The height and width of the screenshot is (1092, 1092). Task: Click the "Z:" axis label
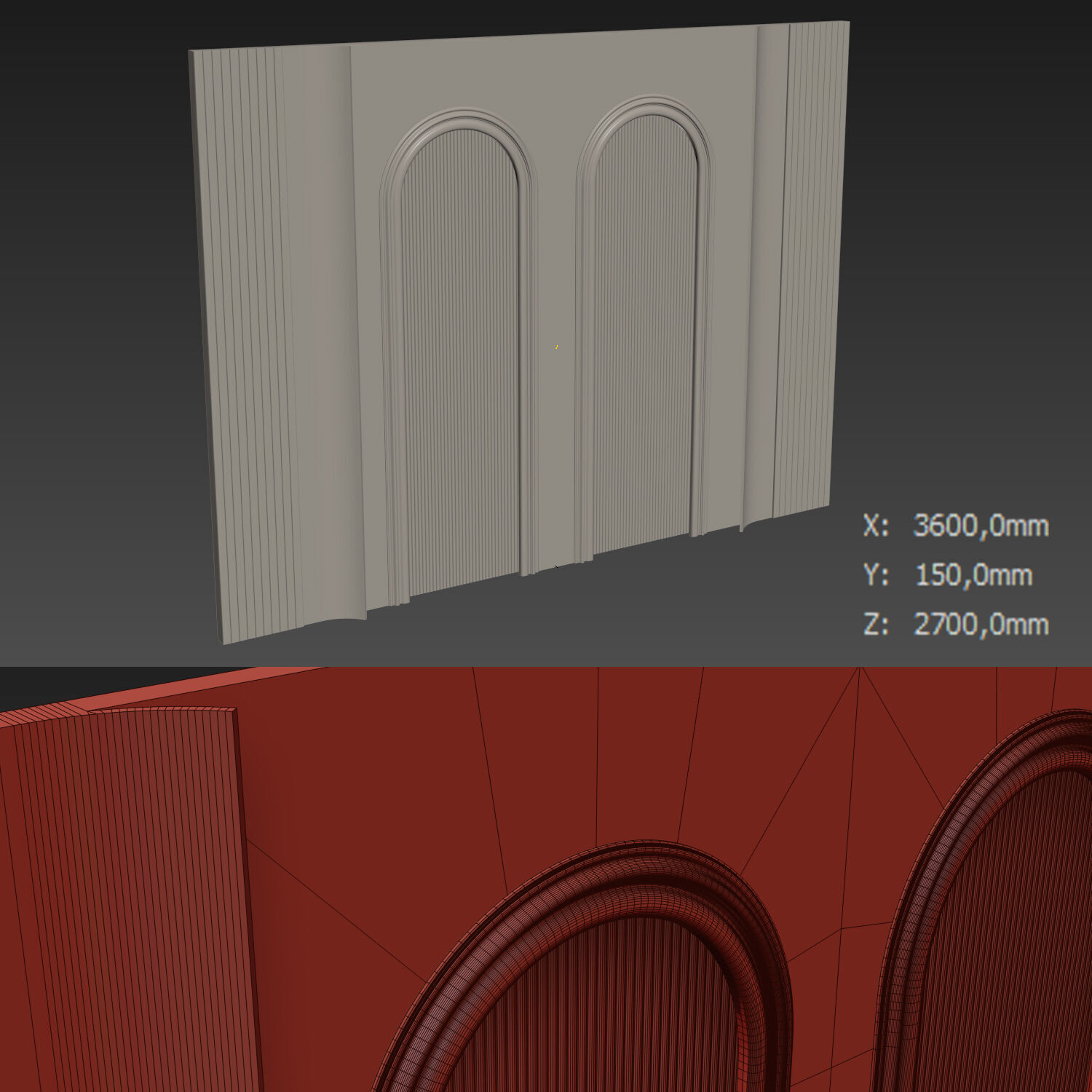876,624
